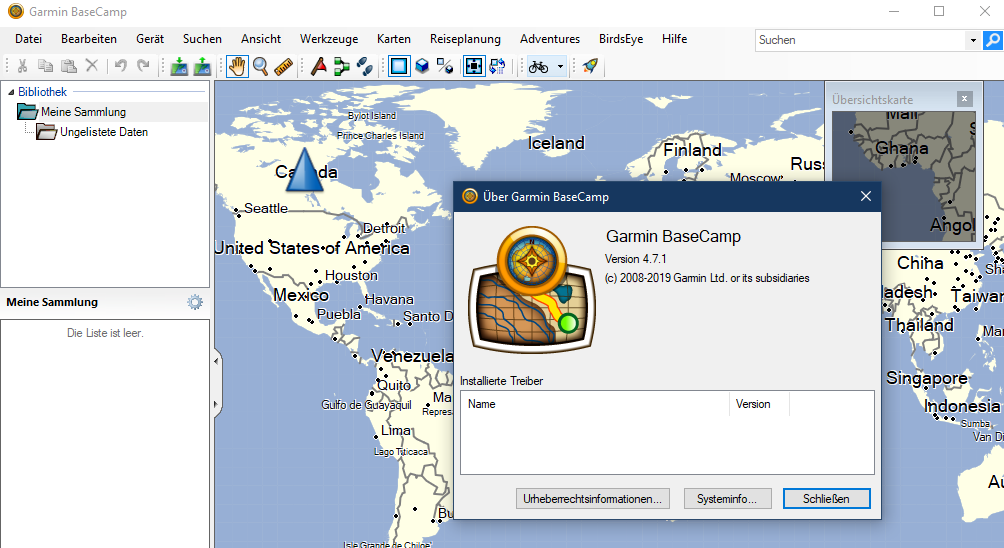Select the New Route tool

point(342,66)
